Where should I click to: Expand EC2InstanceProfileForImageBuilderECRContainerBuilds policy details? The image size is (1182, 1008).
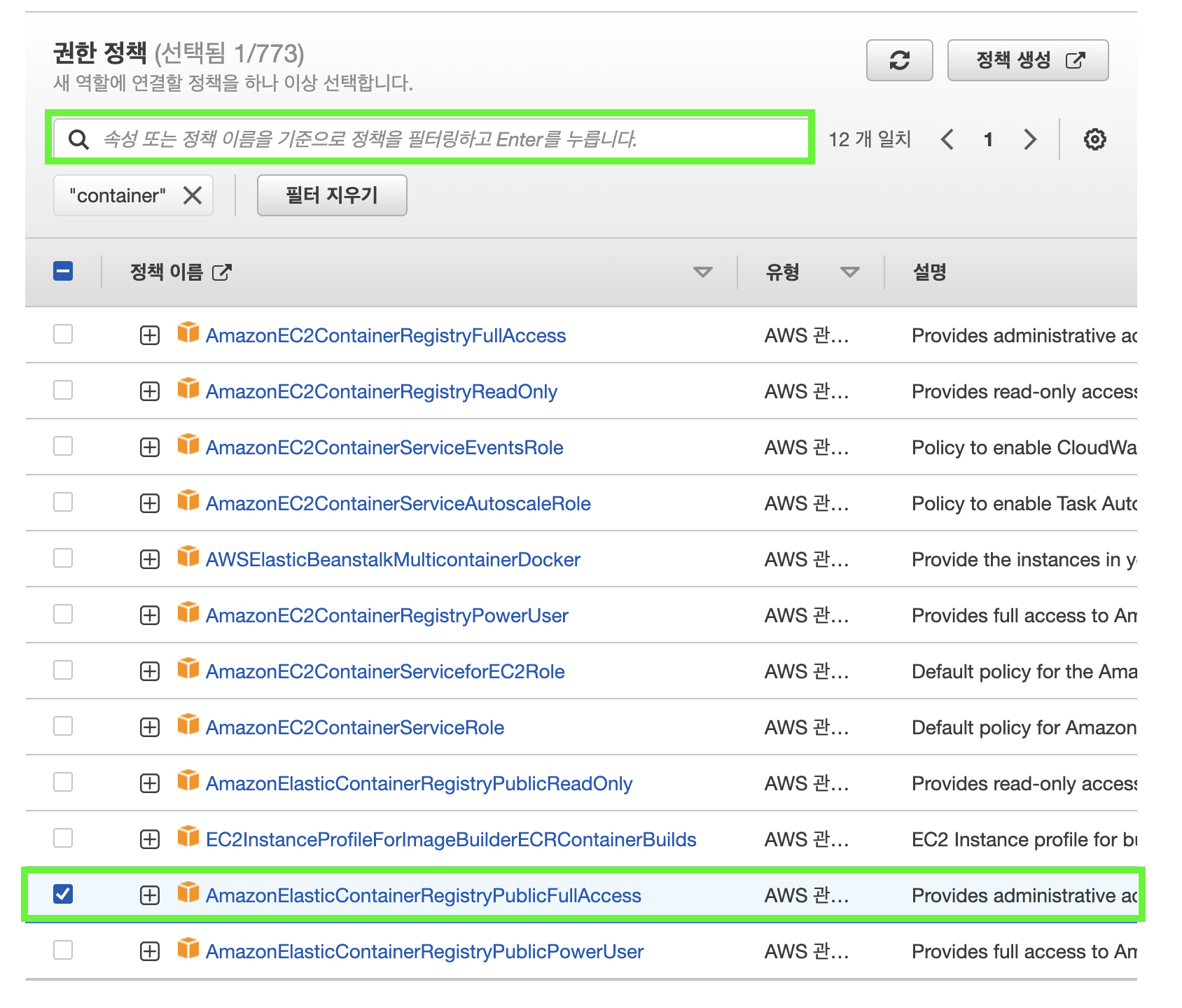click(x=150, y=839)
